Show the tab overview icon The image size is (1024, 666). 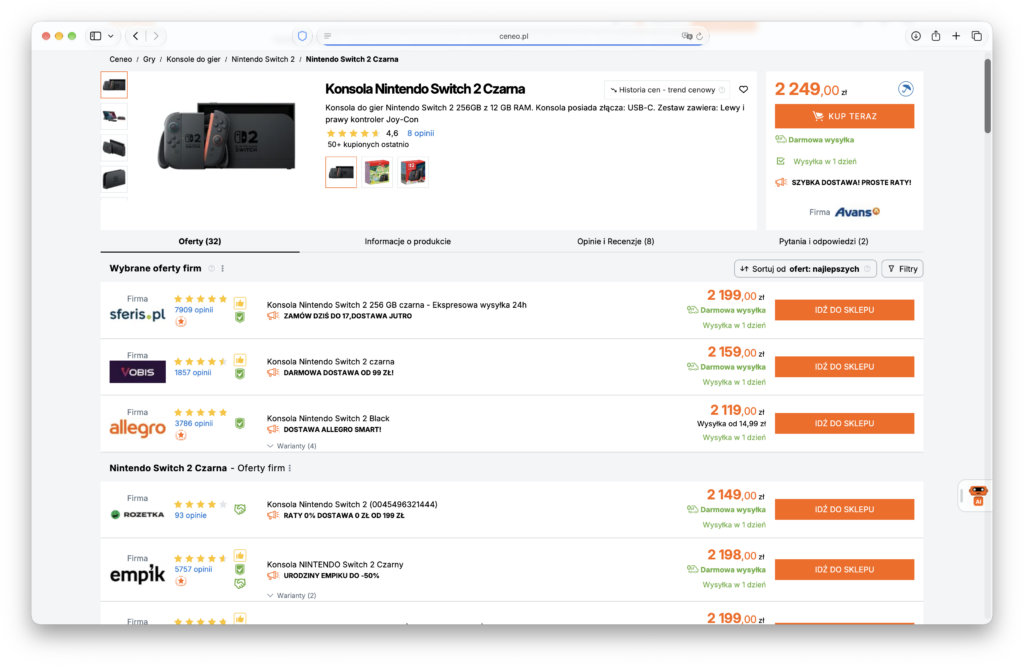(976, 36)
